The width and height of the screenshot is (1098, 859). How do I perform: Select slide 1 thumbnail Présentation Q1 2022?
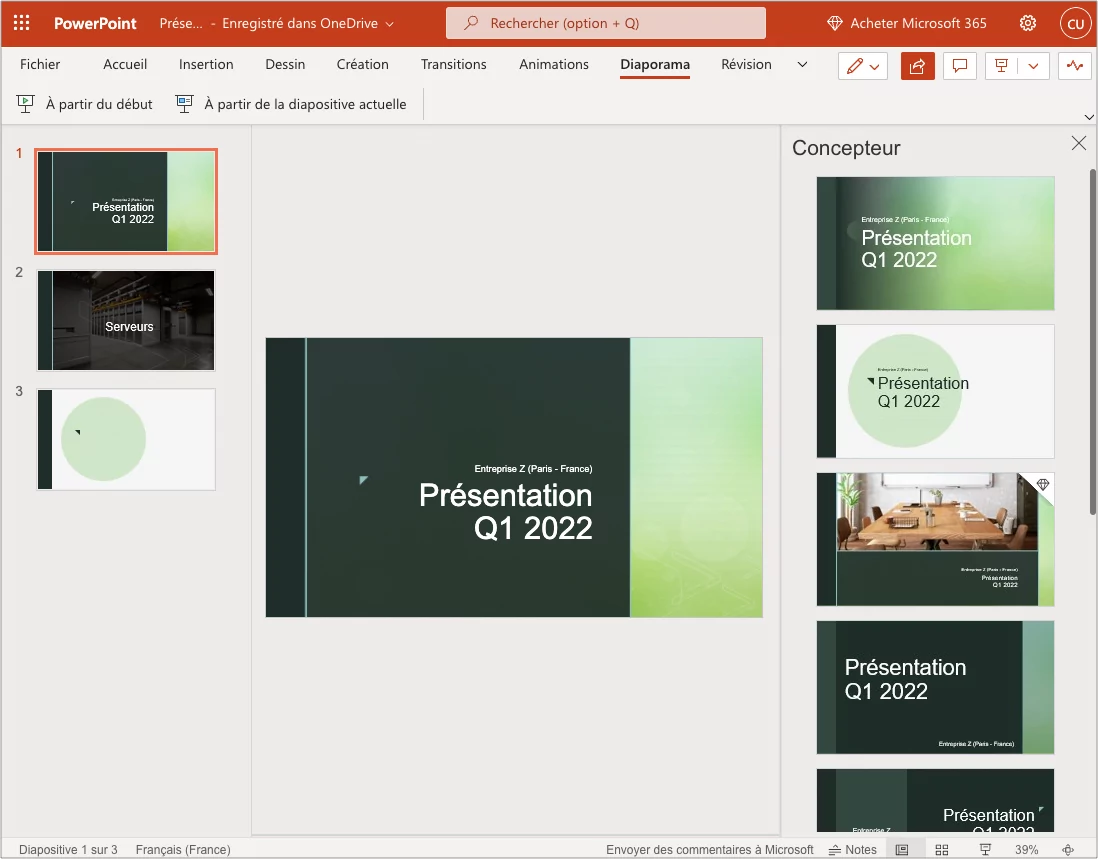click(x=126, y=202)
